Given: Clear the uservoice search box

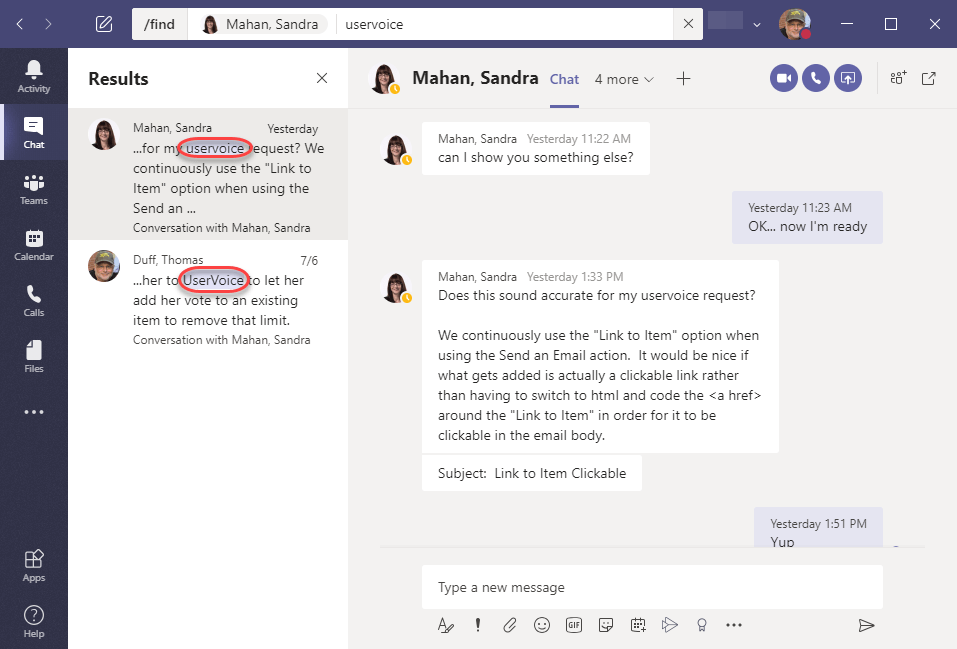Looking at the screenshot, I should [687, 24].
